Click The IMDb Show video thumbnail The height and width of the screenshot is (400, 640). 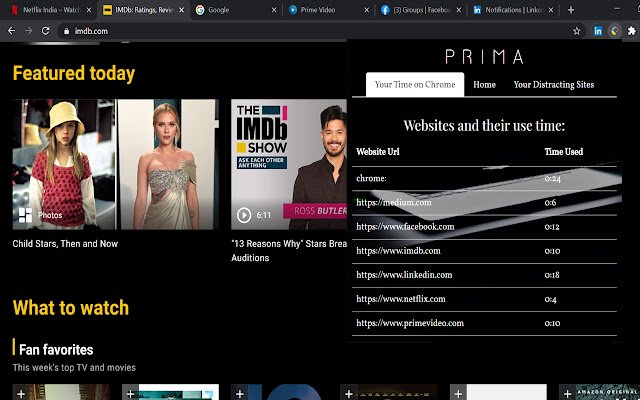(x=289, y=164)
